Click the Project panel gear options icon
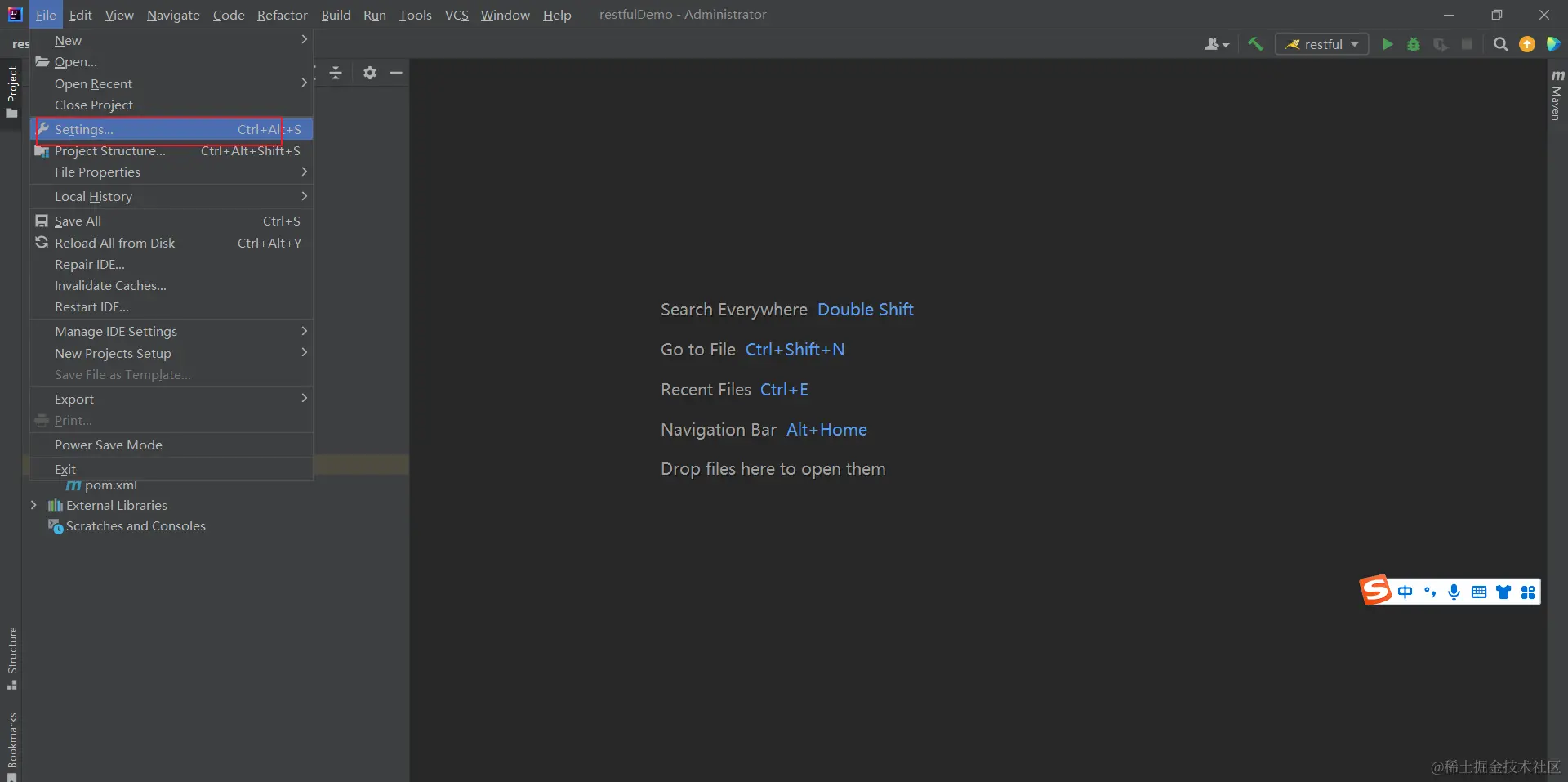The width and height of the screenshot is (1568, 782). click(x=370, y=73)
